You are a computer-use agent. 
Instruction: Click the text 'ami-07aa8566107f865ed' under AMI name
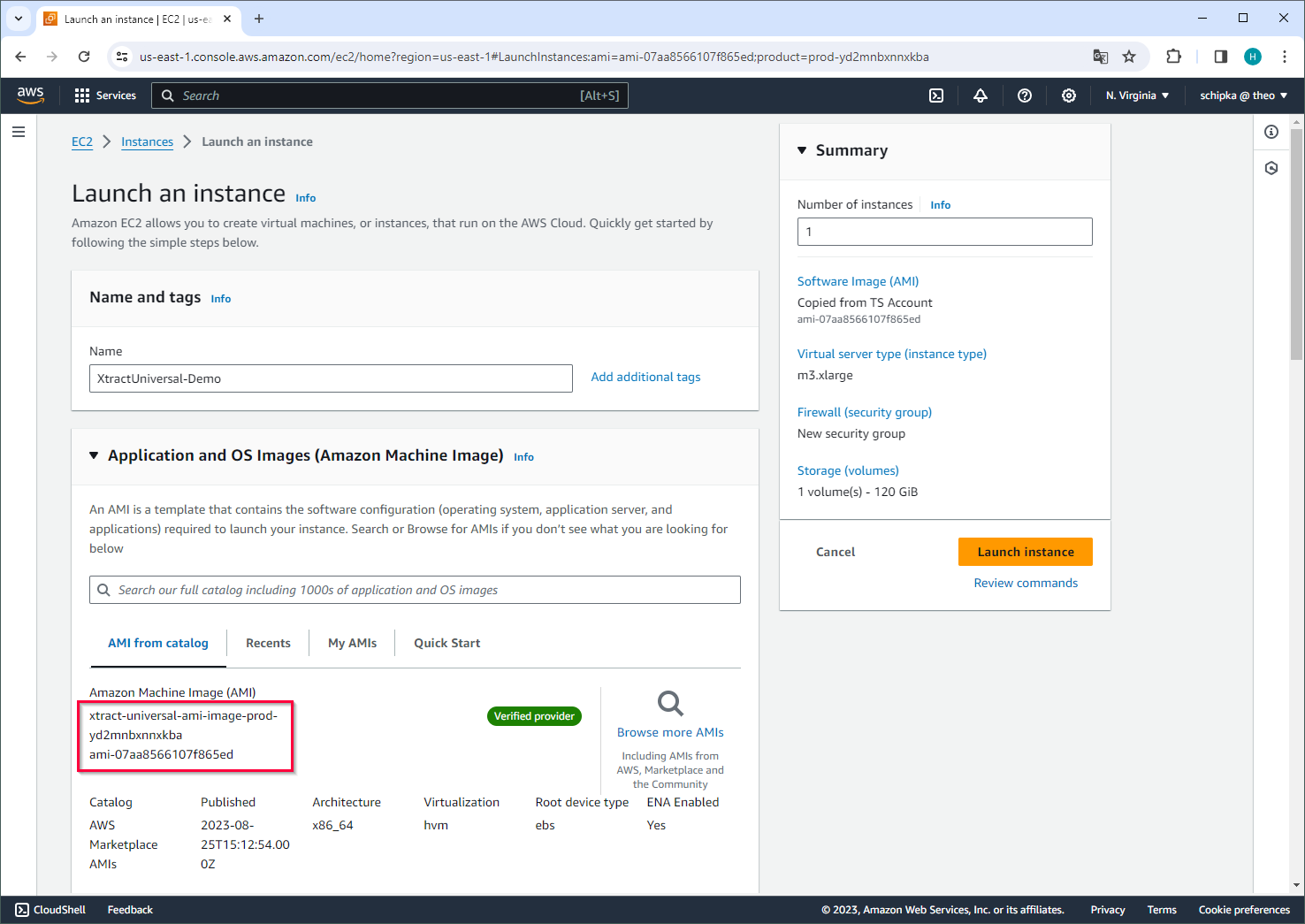tap(161, 754)
